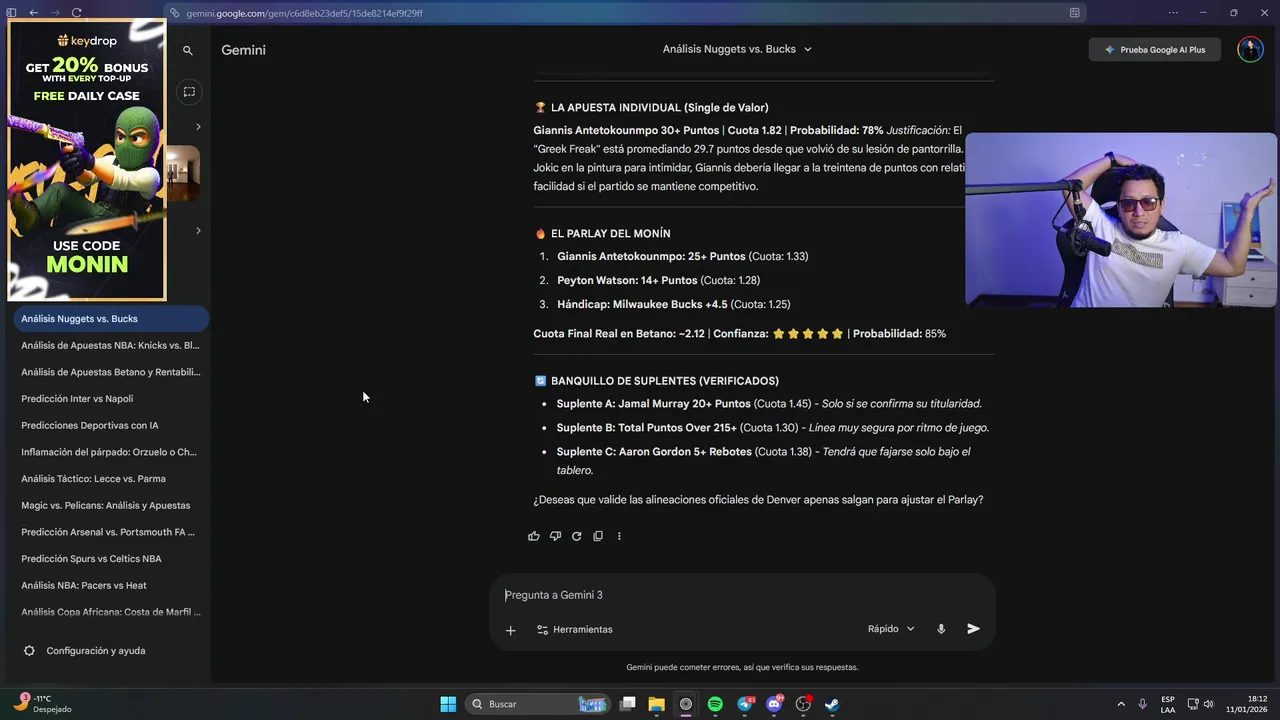Screen dimensions: 1280x720
Task: Open the Windows Start menu
Action: pyautogui.click(x=448, y=704)
